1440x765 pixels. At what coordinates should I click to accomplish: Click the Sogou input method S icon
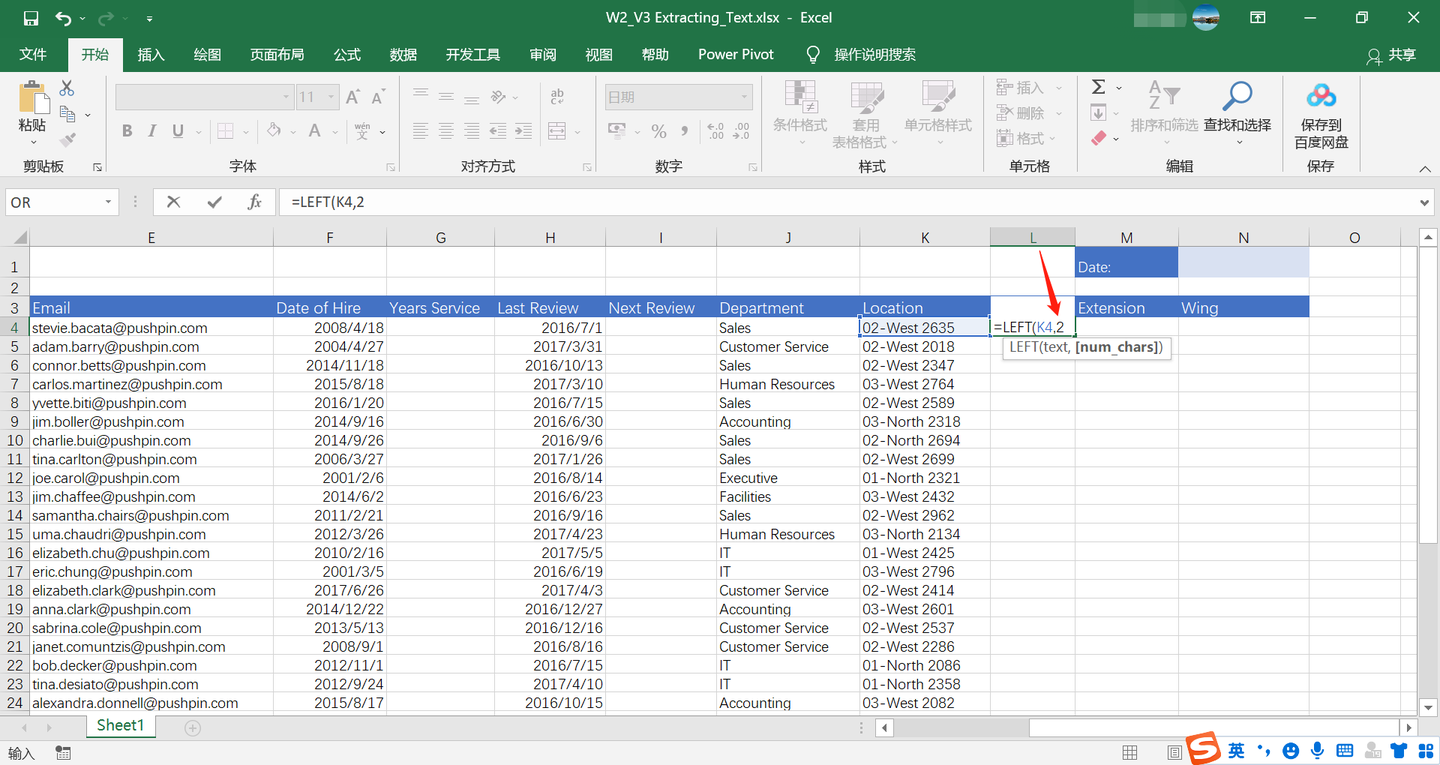click(1204, 750)
